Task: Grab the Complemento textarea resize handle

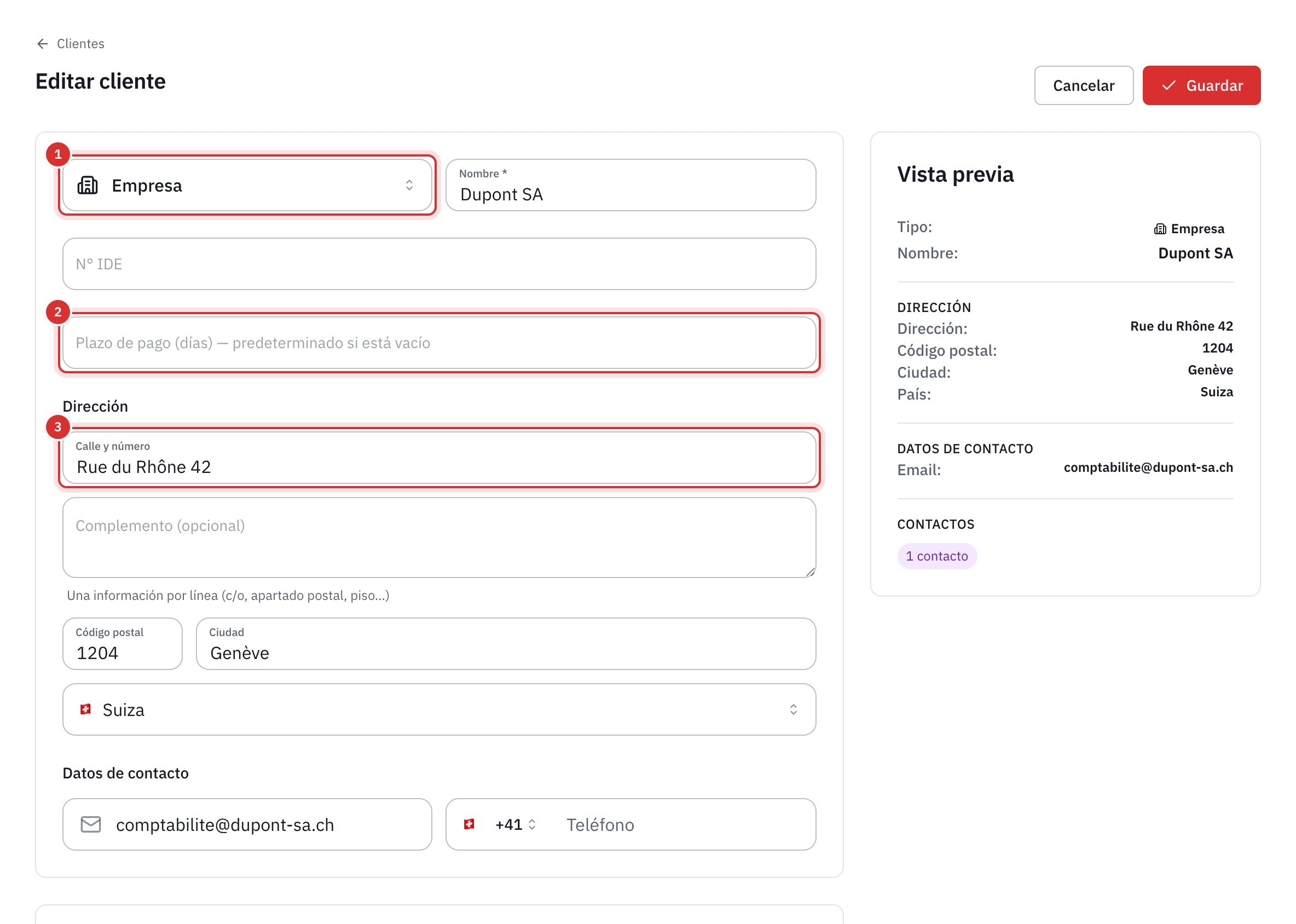Action: click(x=810, y=573)
